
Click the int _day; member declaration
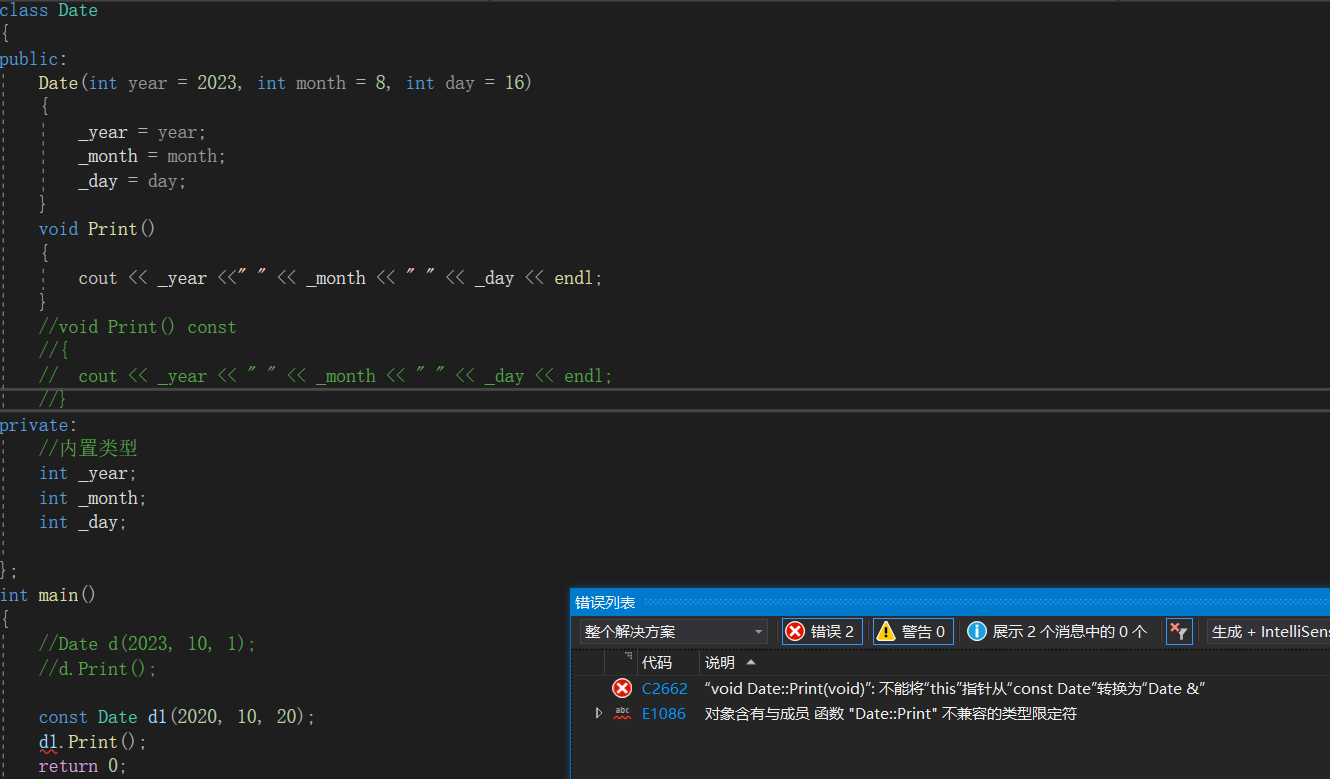click(83, 522)
